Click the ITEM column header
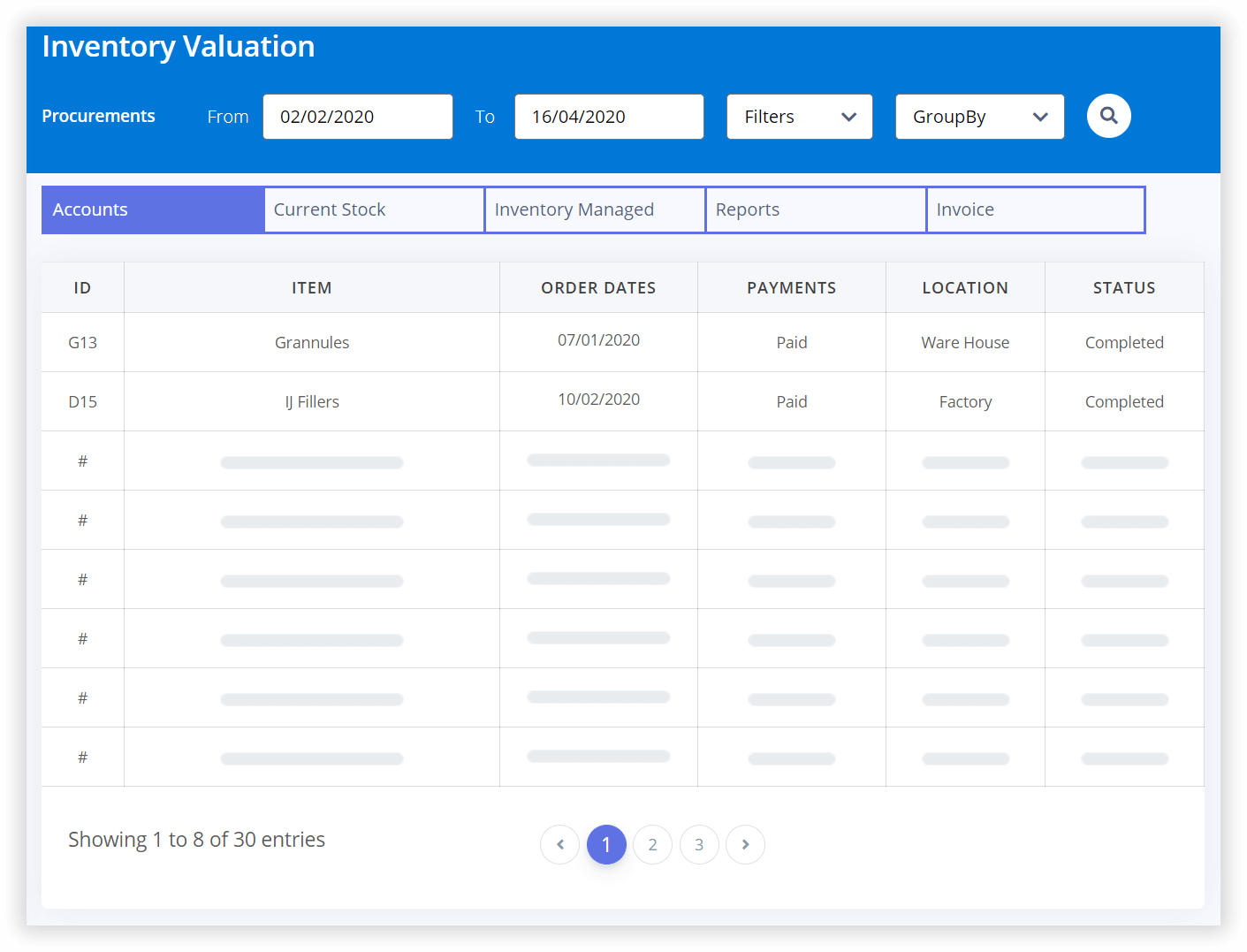 click(312, 287)
